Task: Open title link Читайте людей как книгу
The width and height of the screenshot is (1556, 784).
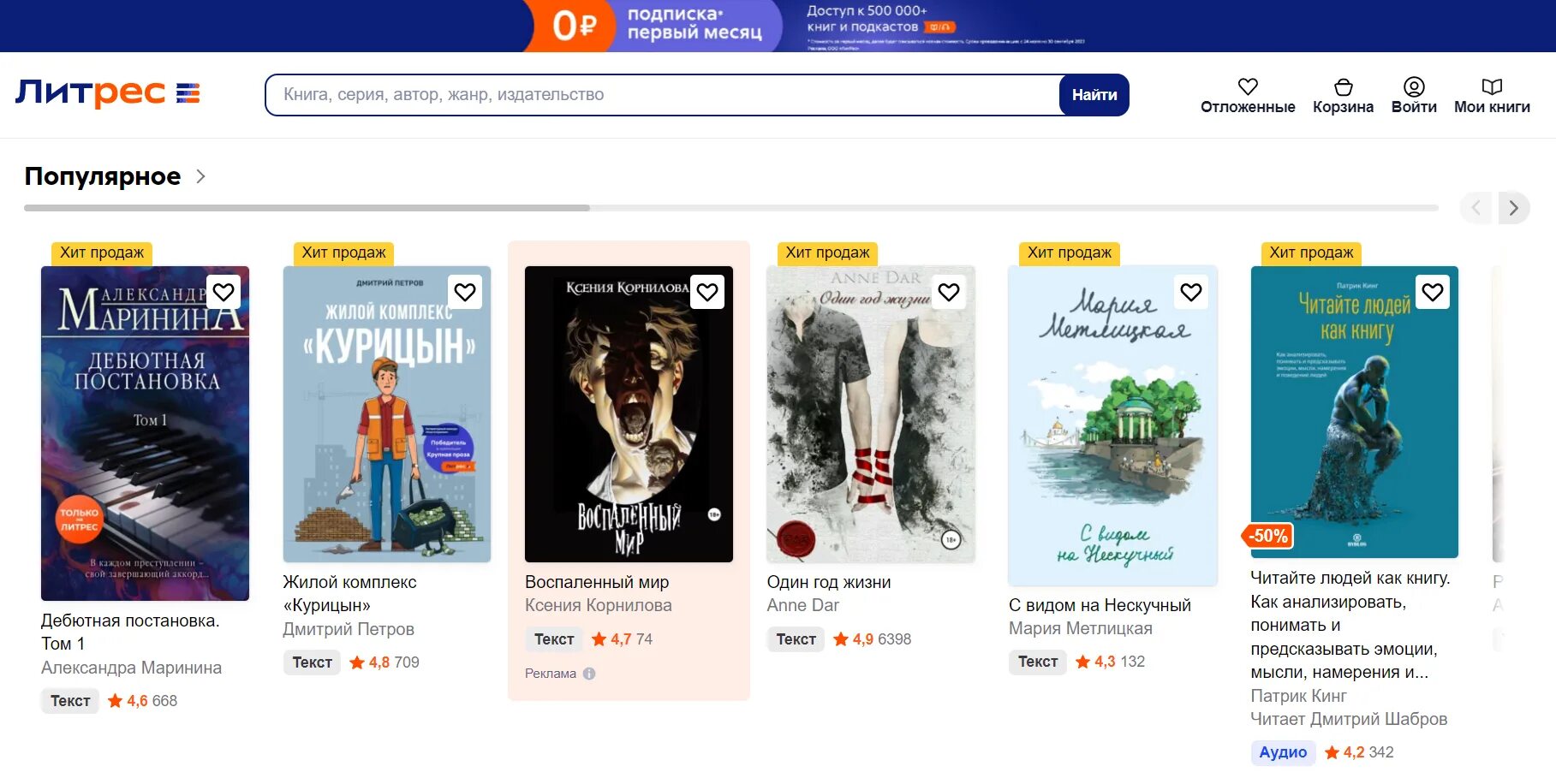Action: (1350, 625)
